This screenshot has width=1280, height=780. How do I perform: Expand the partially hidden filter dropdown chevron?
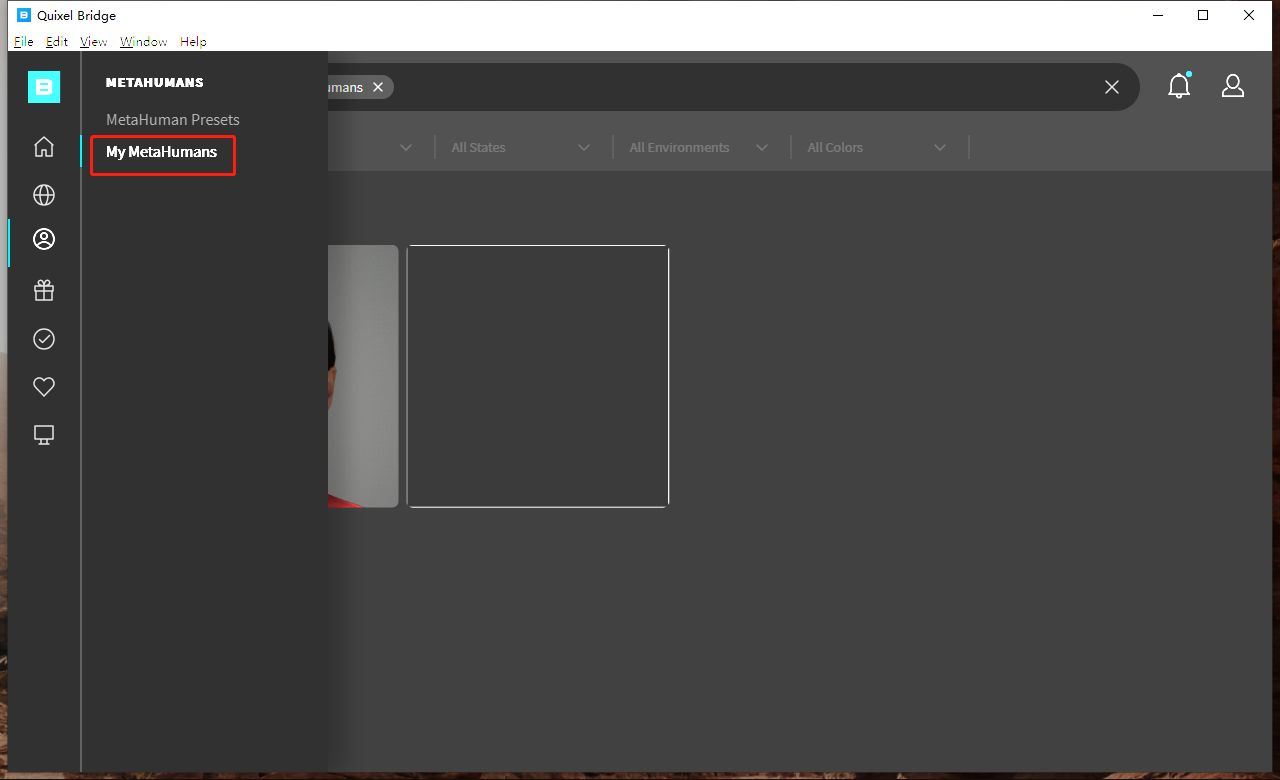(406, 147)
